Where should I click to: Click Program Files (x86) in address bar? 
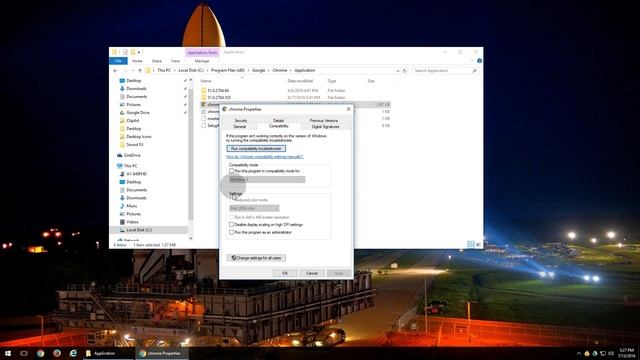pos(228,71)
